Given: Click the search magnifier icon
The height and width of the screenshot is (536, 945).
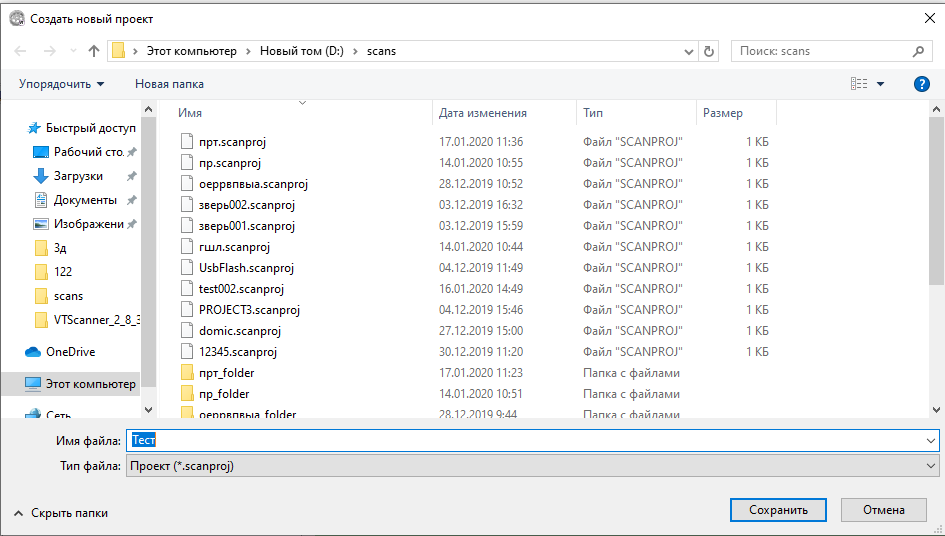Looking at the screenshot, I should 918,51.
